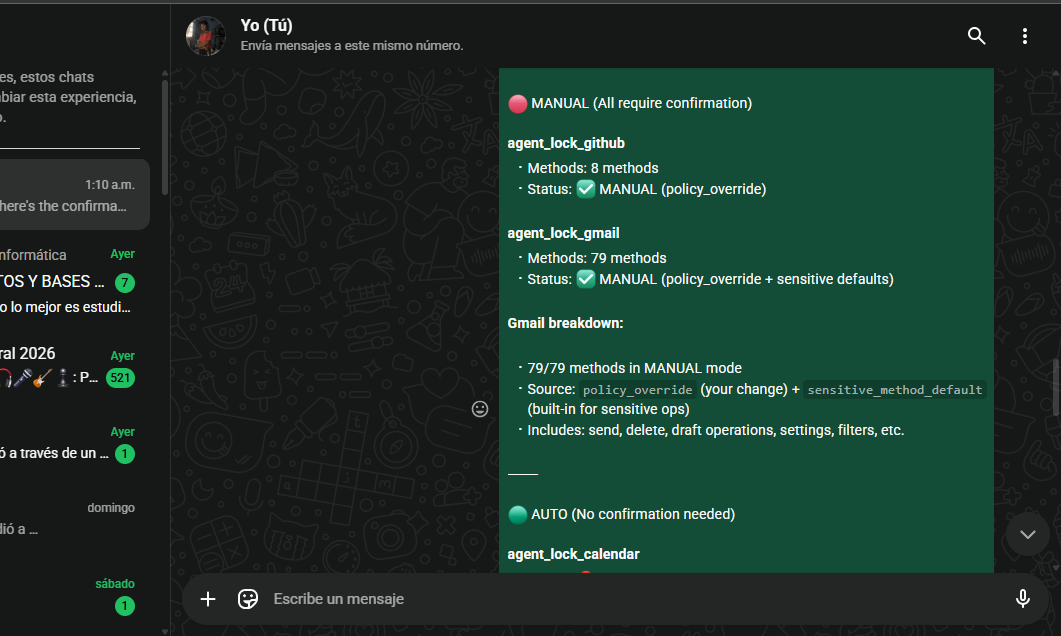Open the chat with 7 unread messages
1061x636 pixels.
click(74, 281)
